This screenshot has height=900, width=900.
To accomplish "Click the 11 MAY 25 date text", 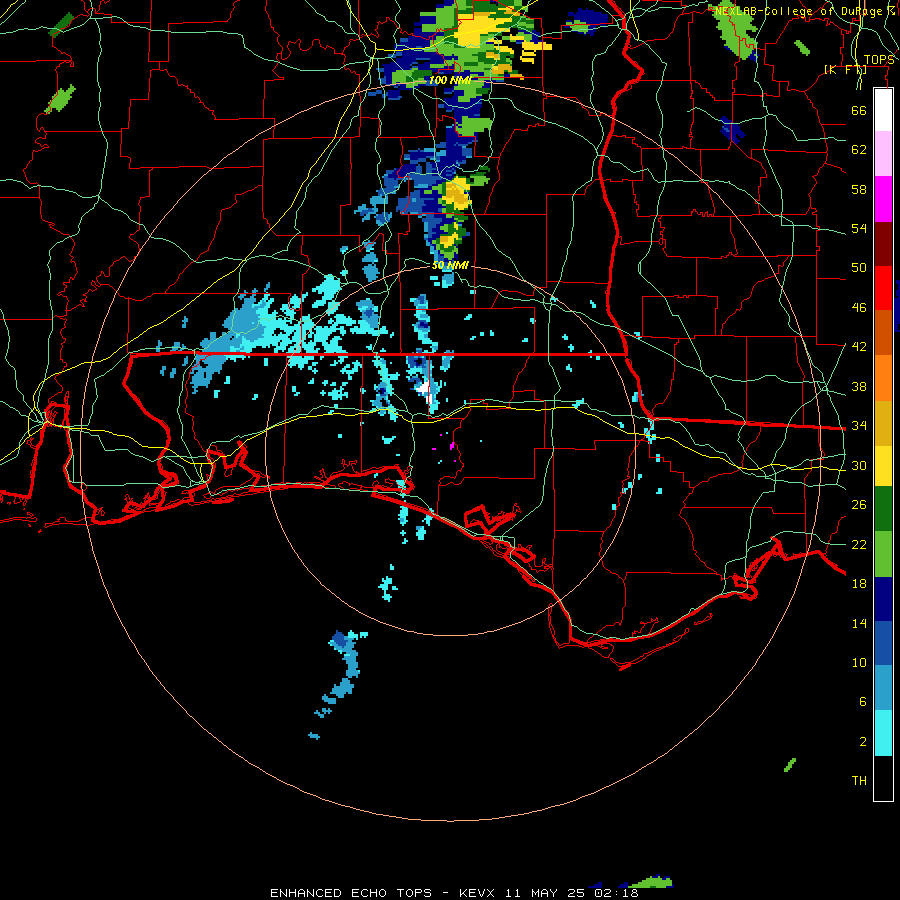I will (x=545, y=893).
